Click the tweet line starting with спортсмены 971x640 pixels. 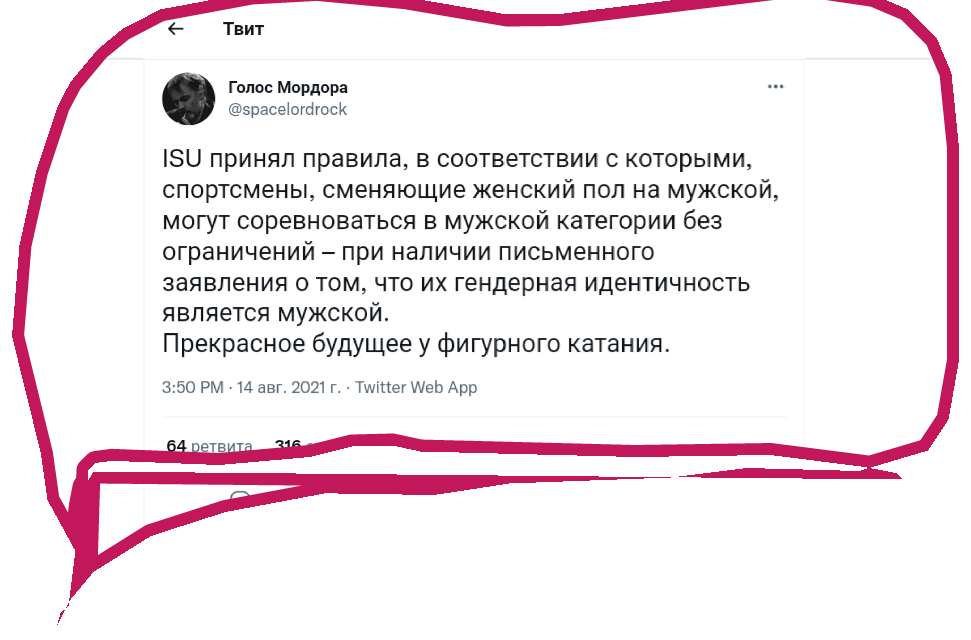(471, 190)
